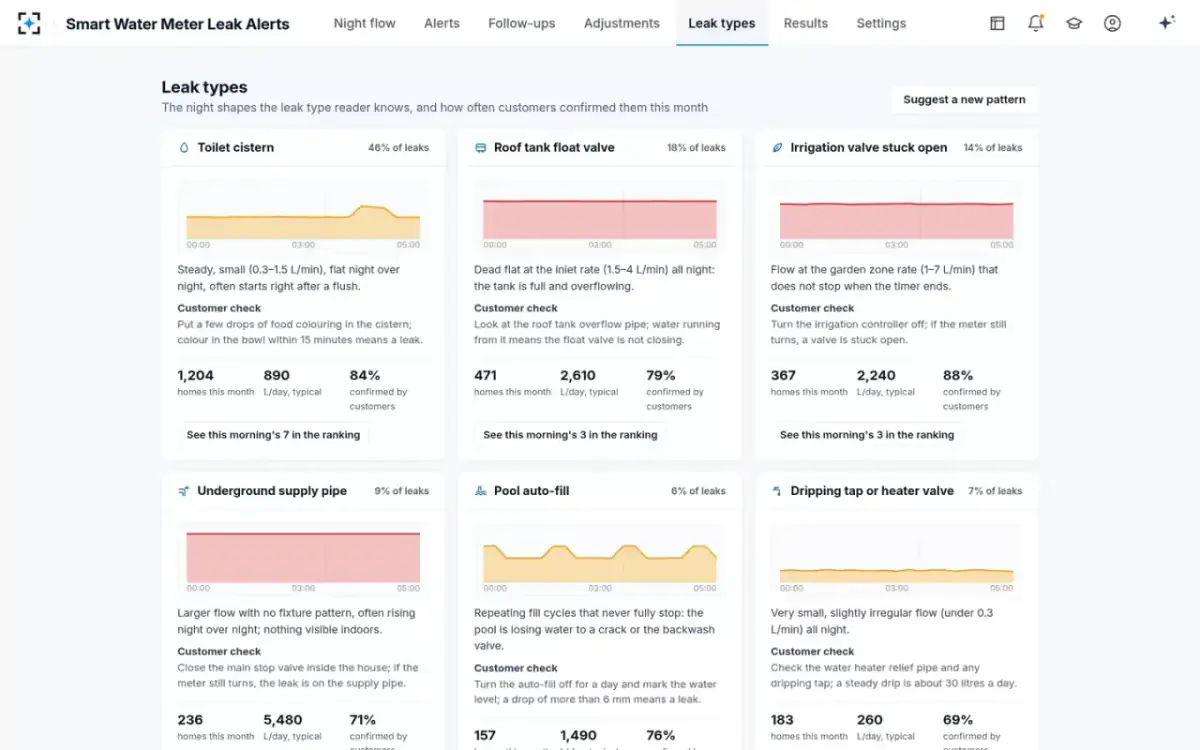Click the sparkle assistant icon
The width and height of the screenshot is (1200, 750).
click(x=1166, y=23)
